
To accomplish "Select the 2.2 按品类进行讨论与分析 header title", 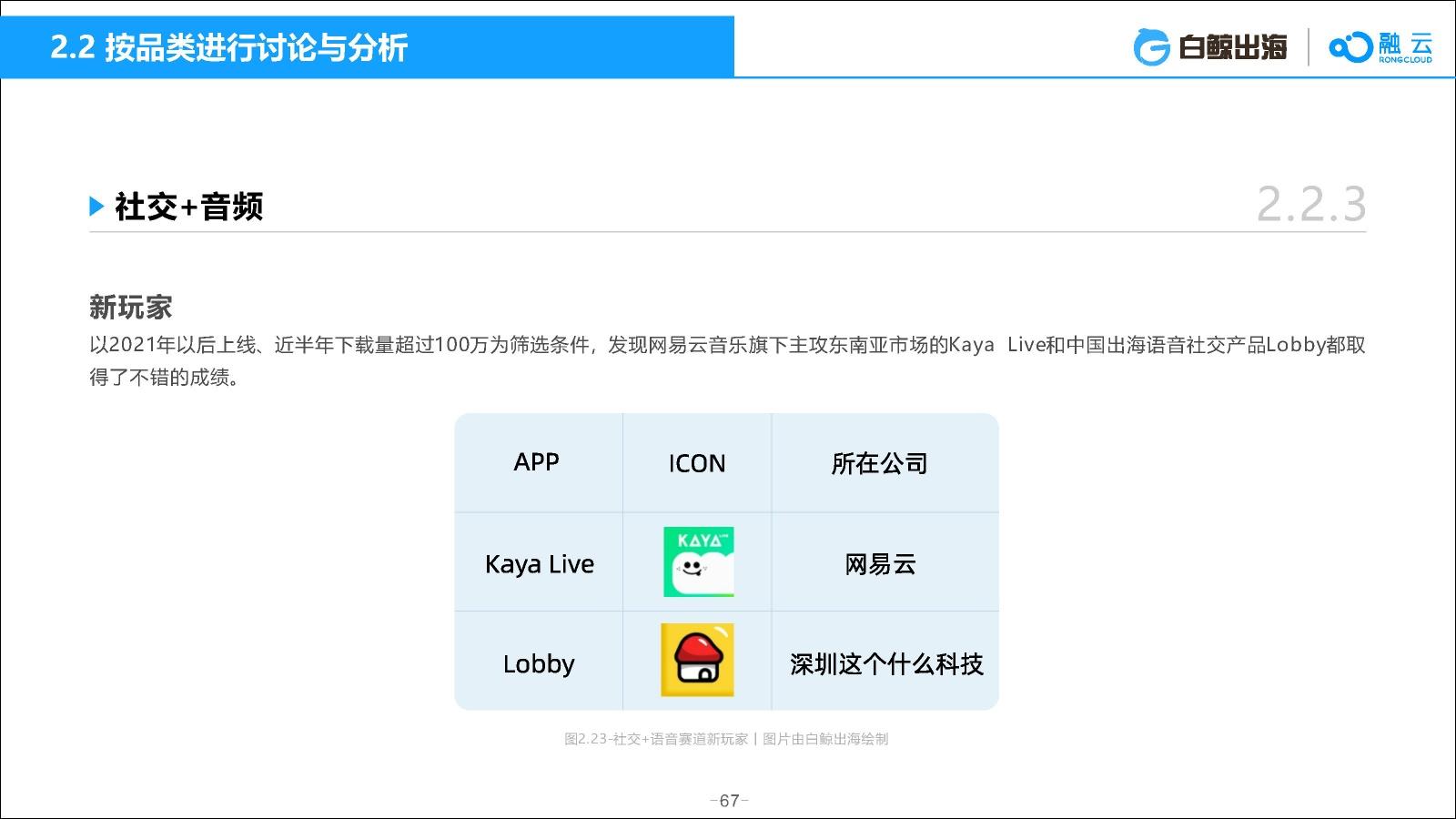I will point(228,47).
